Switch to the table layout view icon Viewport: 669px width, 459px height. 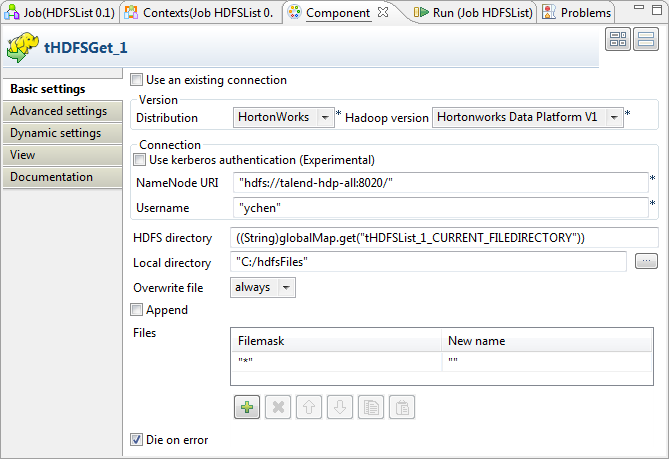[617, 40]
